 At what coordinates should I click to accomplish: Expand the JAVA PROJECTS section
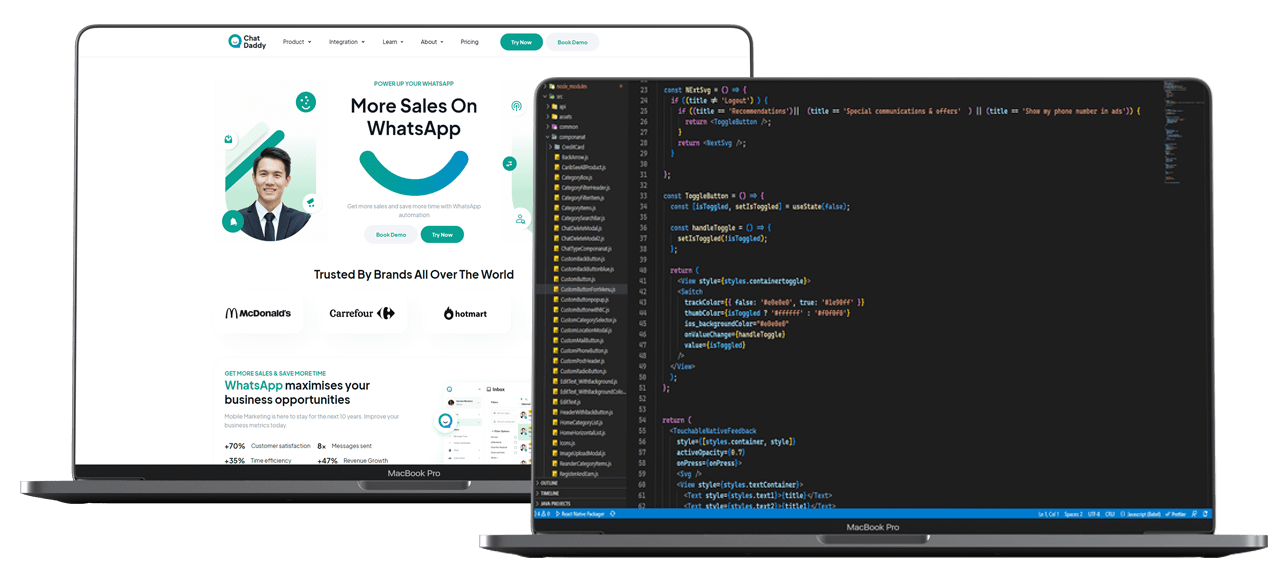pos(582,503)
